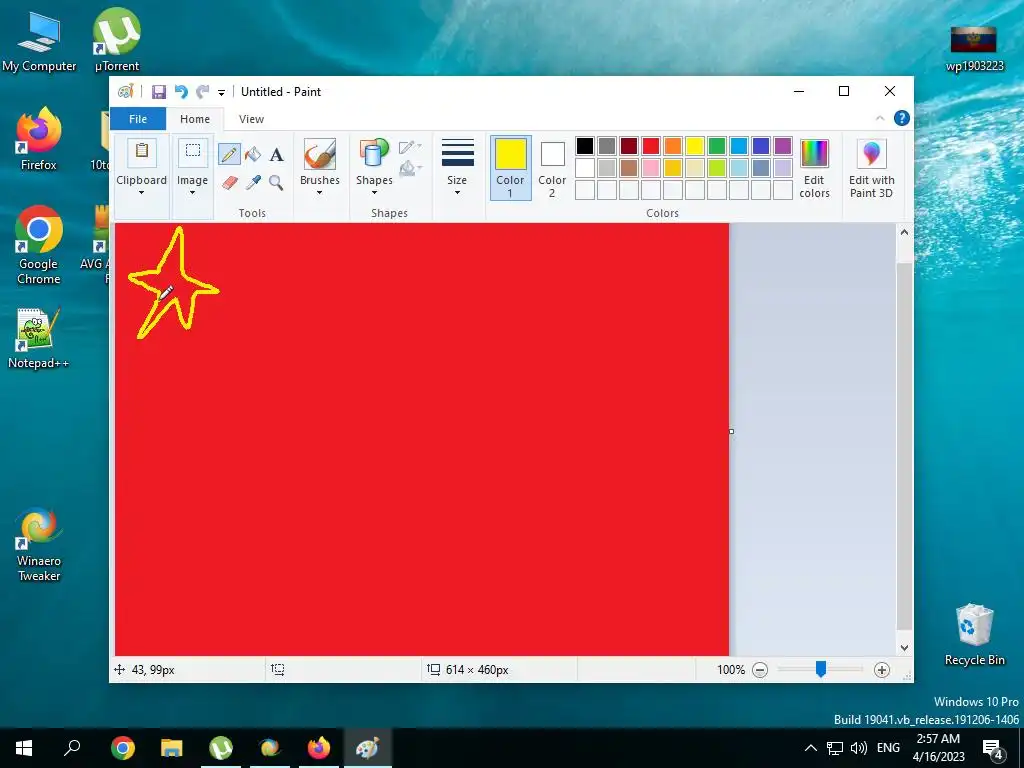1024x768 pixels.
Task: Show hidden tray icons with the caret
Action: coord(810,748)
